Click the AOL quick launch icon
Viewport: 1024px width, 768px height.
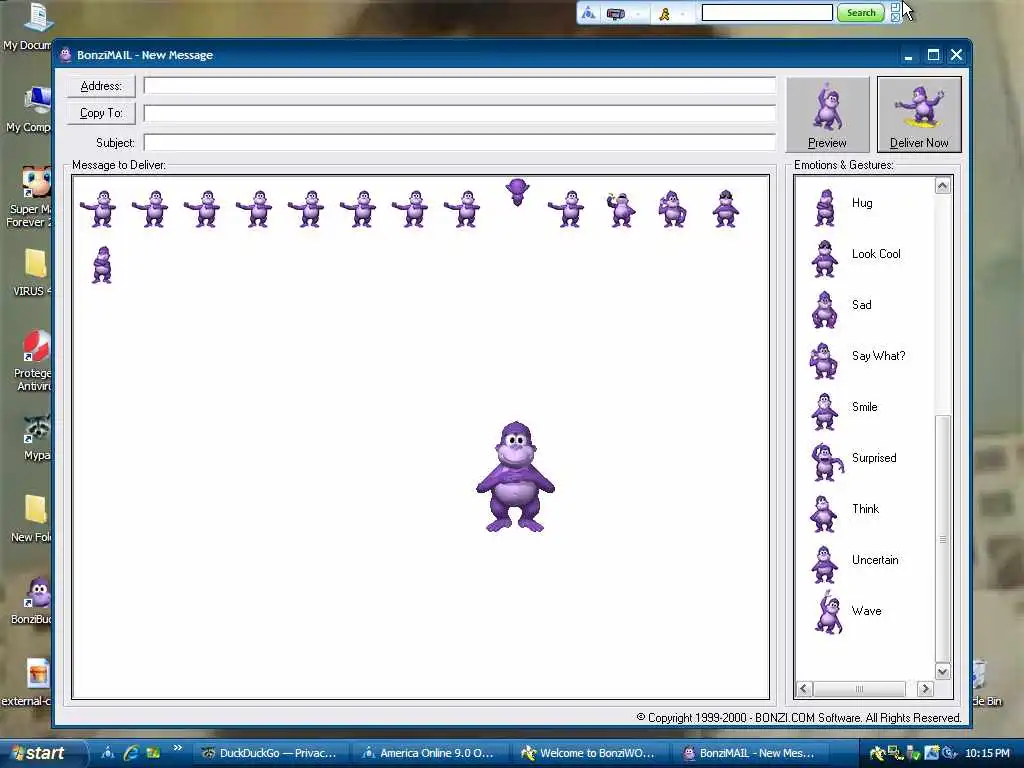pos(108,753)
